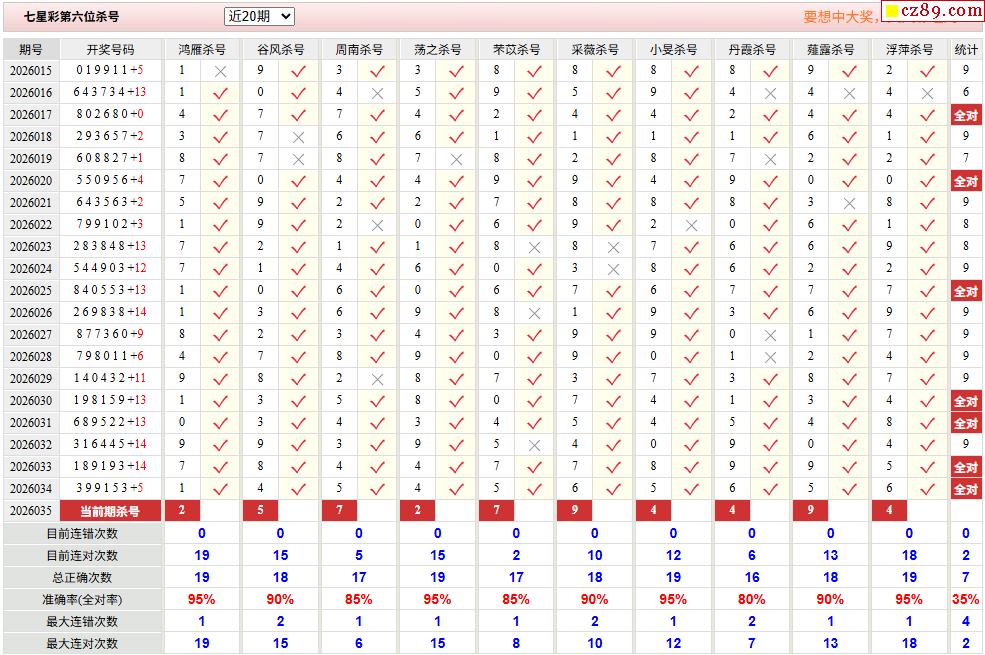Click the red check for 谷风杀号 in row 2026015
Viewport: 985px width, 655px height.
[x=298, y=72]
